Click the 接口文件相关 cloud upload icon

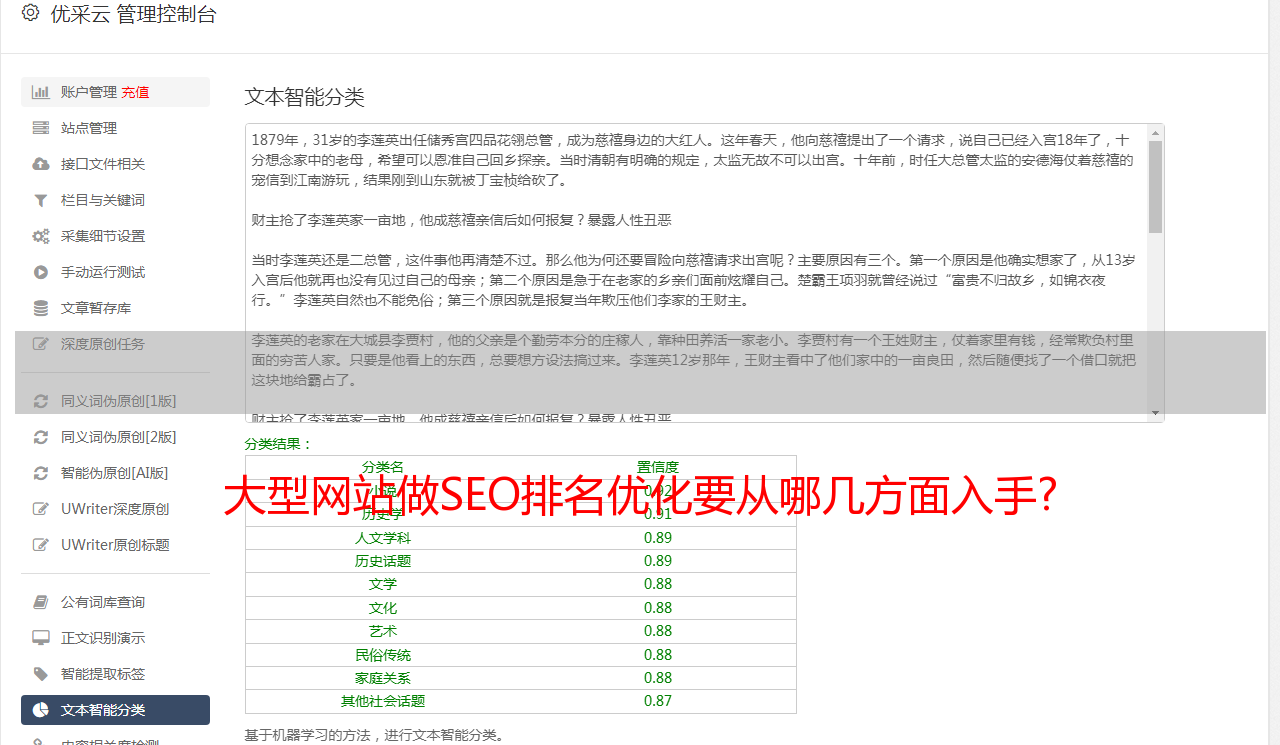pyautogui.click(x=41, y=164)
